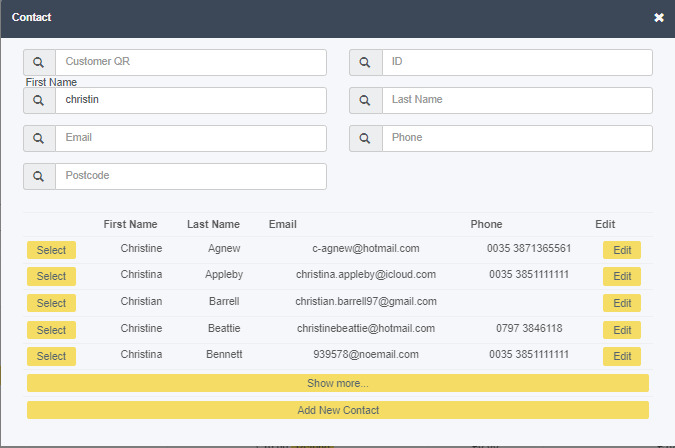Close the Contact dialog
Image resolution: width=675 pixels, height=448 pixels.
click(x=659, y=17)
